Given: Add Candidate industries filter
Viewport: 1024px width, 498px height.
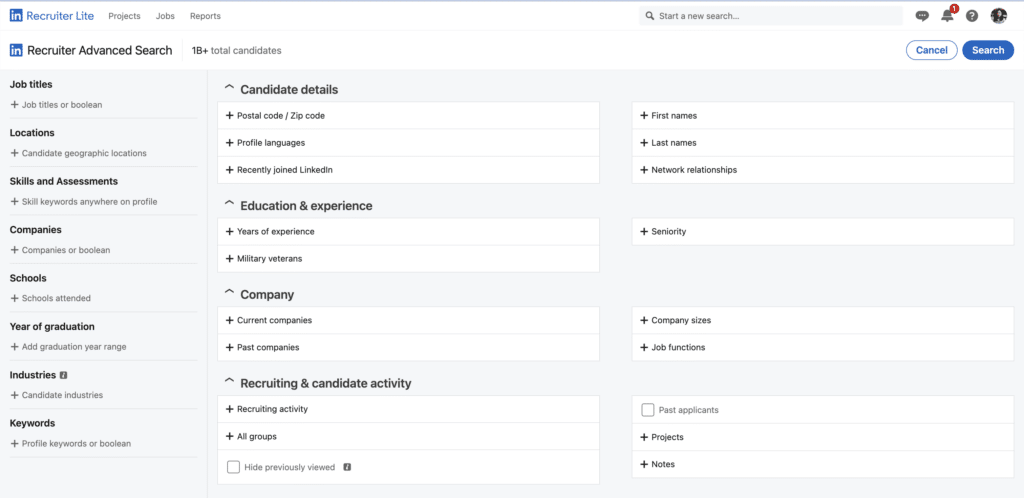Looking at the screenshot, I should click(x=57, y=395).
